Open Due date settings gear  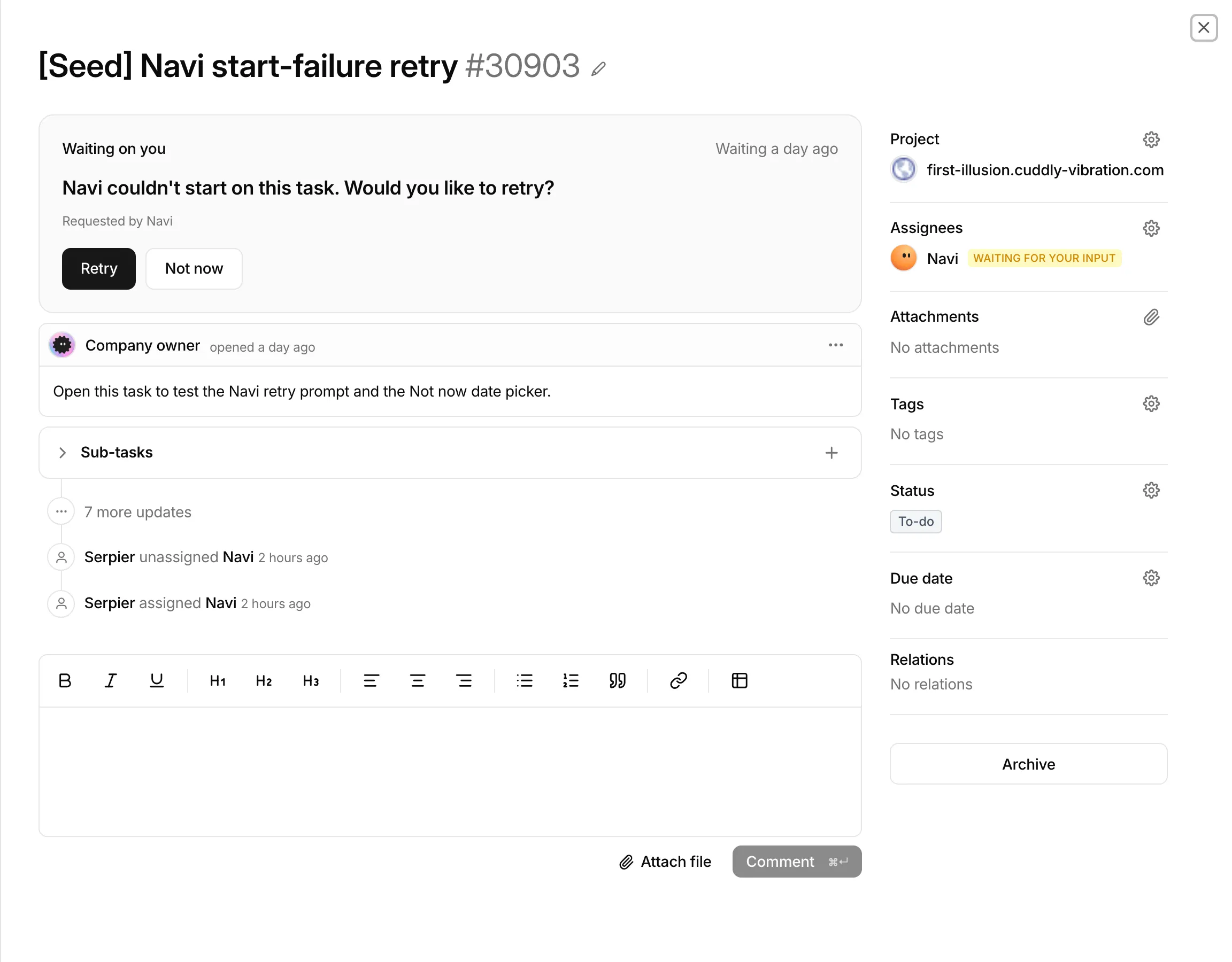coord(1151,578)
